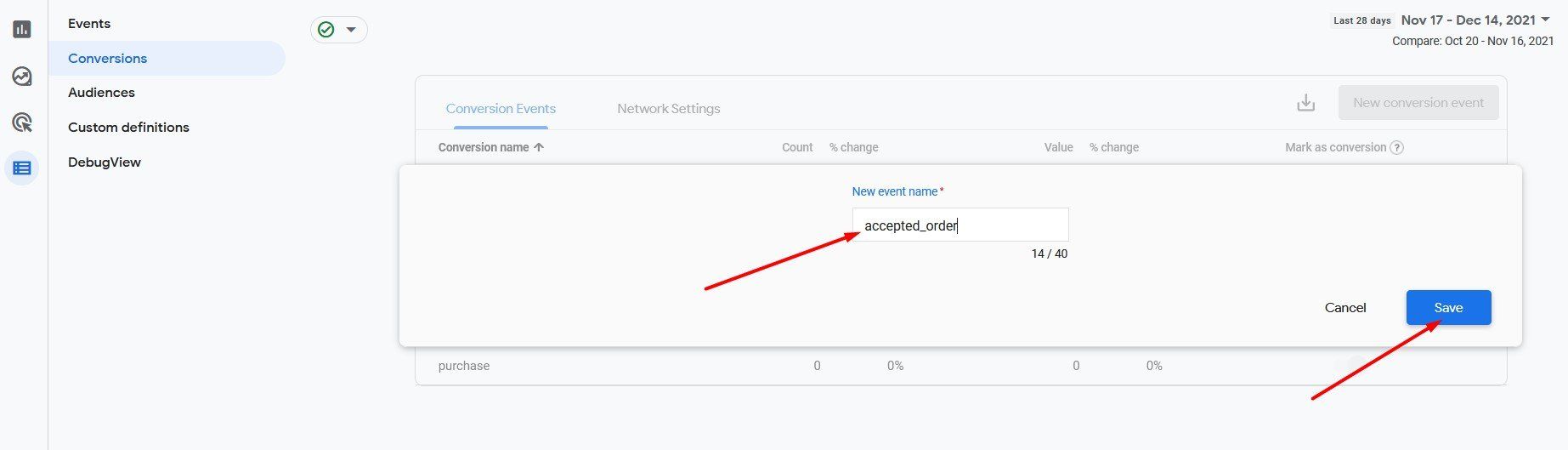This screenshot has height=450, width=1568.
Task: Open Custom definitions menu item
Action: pos(128,128)
